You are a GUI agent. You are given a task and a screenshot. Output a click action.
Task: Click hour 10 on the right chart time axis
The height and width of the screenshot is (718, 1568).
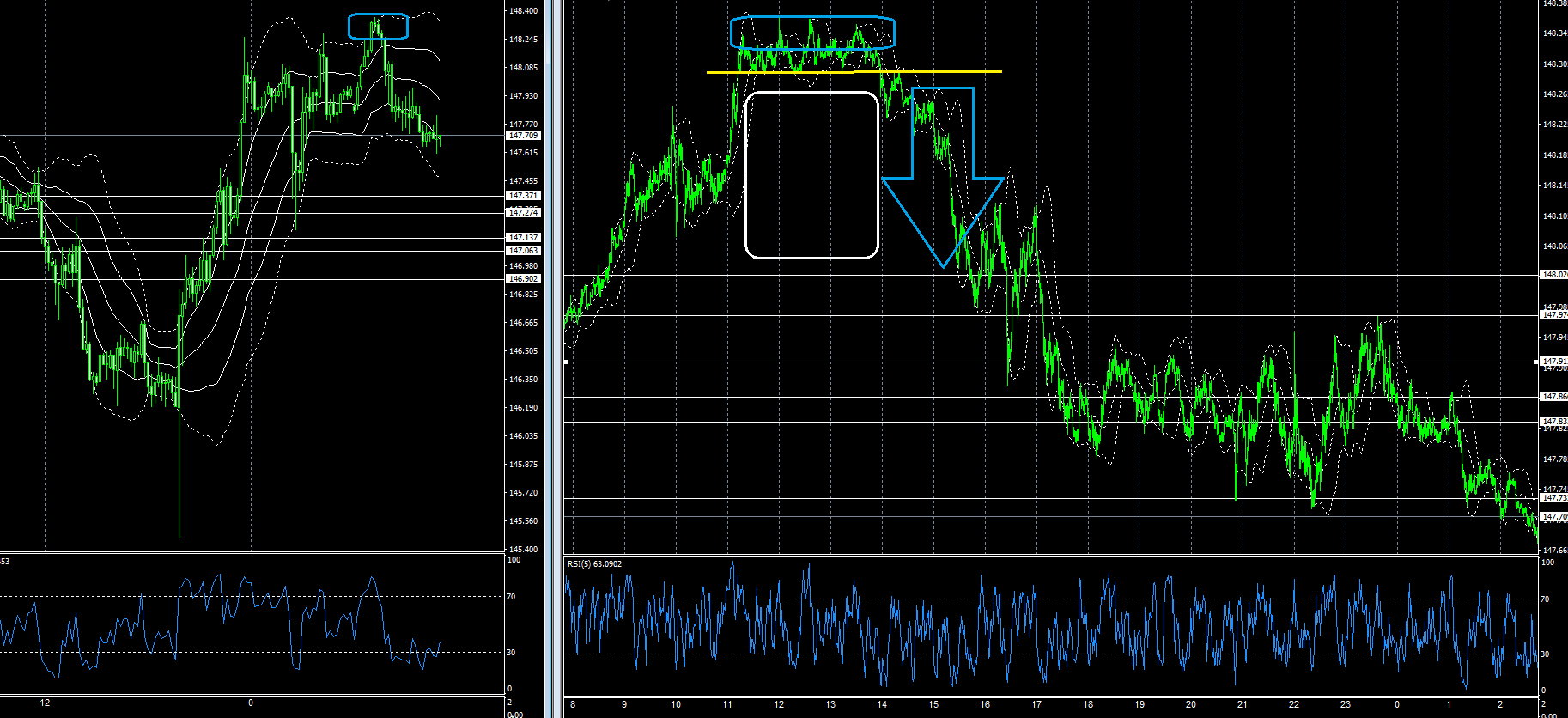[676, 704]
